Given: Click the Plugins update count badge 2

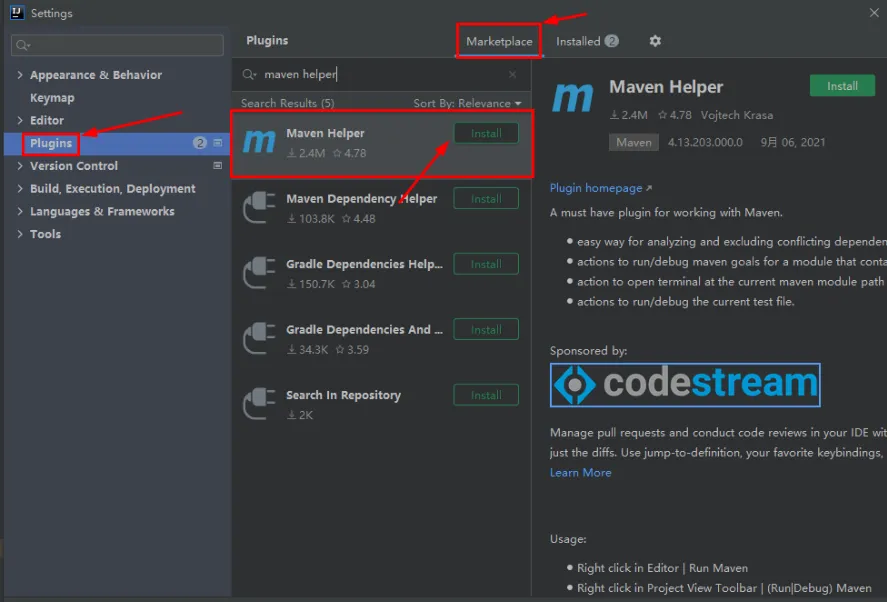Looking at the screenshot, I should [200, 143].
